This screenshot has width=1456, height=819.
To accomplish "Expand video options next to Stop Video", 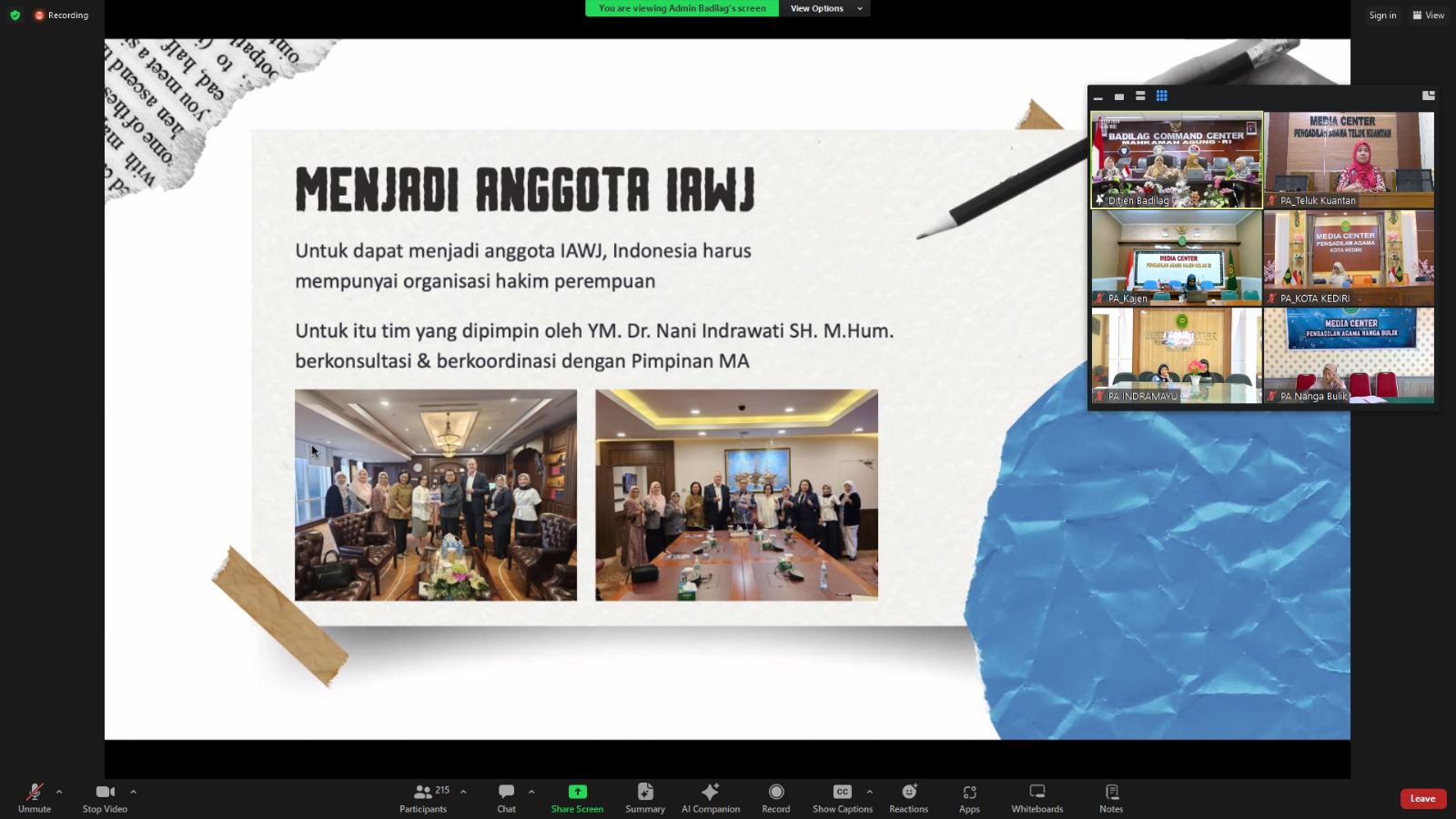I will click(x=133, y=792).
